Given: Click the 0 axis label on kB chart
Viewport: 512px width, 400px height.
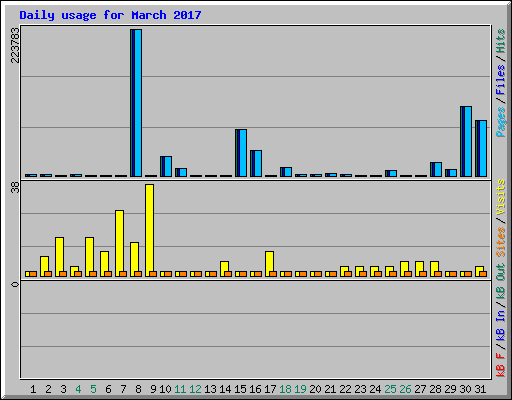Looking at the screenshot, I should pyautogui.click(x=15, y=284).
